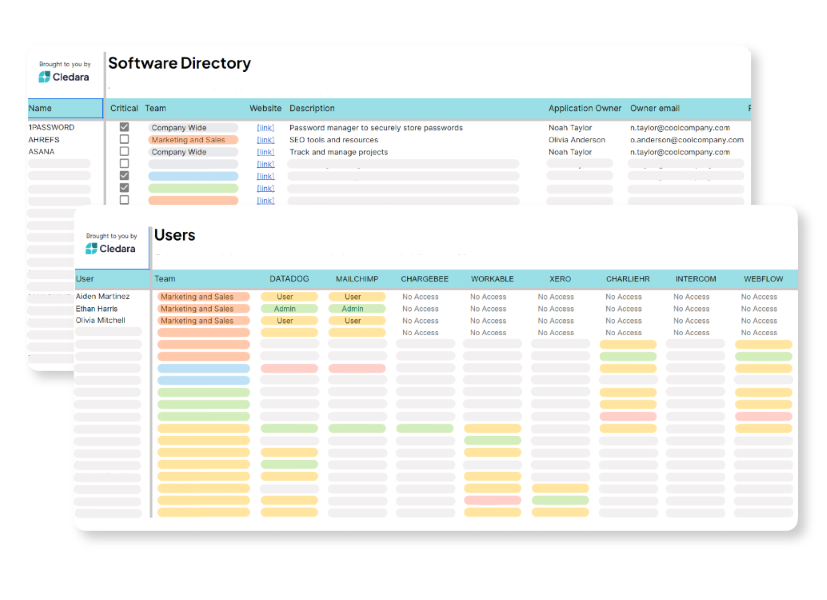The width and height of the screenshot is (827, 600).
Task: Click the Cledara logo in Software Directory sheet
Action: [x=64, y=77]
